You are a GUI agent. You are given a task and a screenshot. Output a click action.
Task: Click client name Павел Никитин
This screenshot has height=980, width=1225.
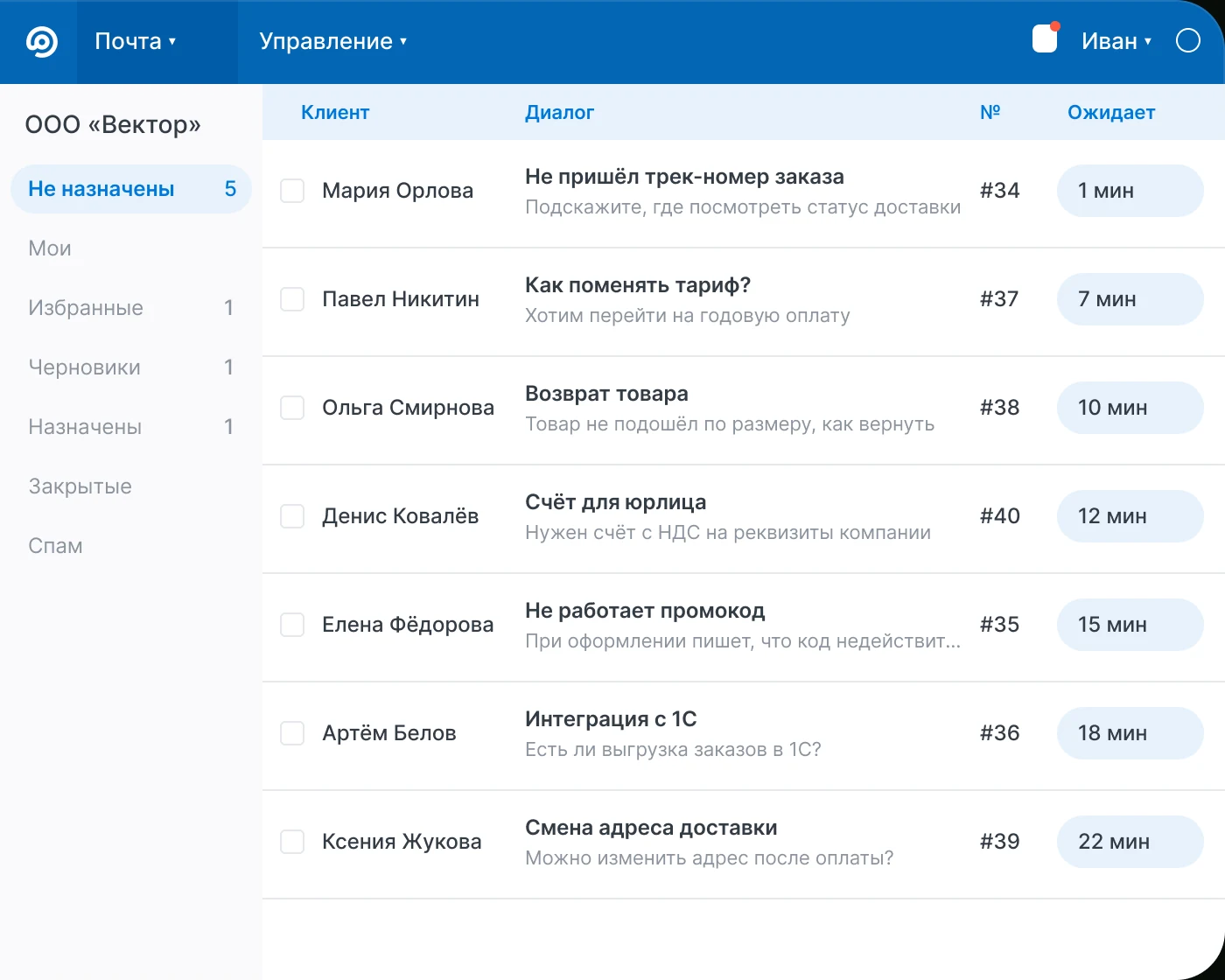tap(401, 299)
